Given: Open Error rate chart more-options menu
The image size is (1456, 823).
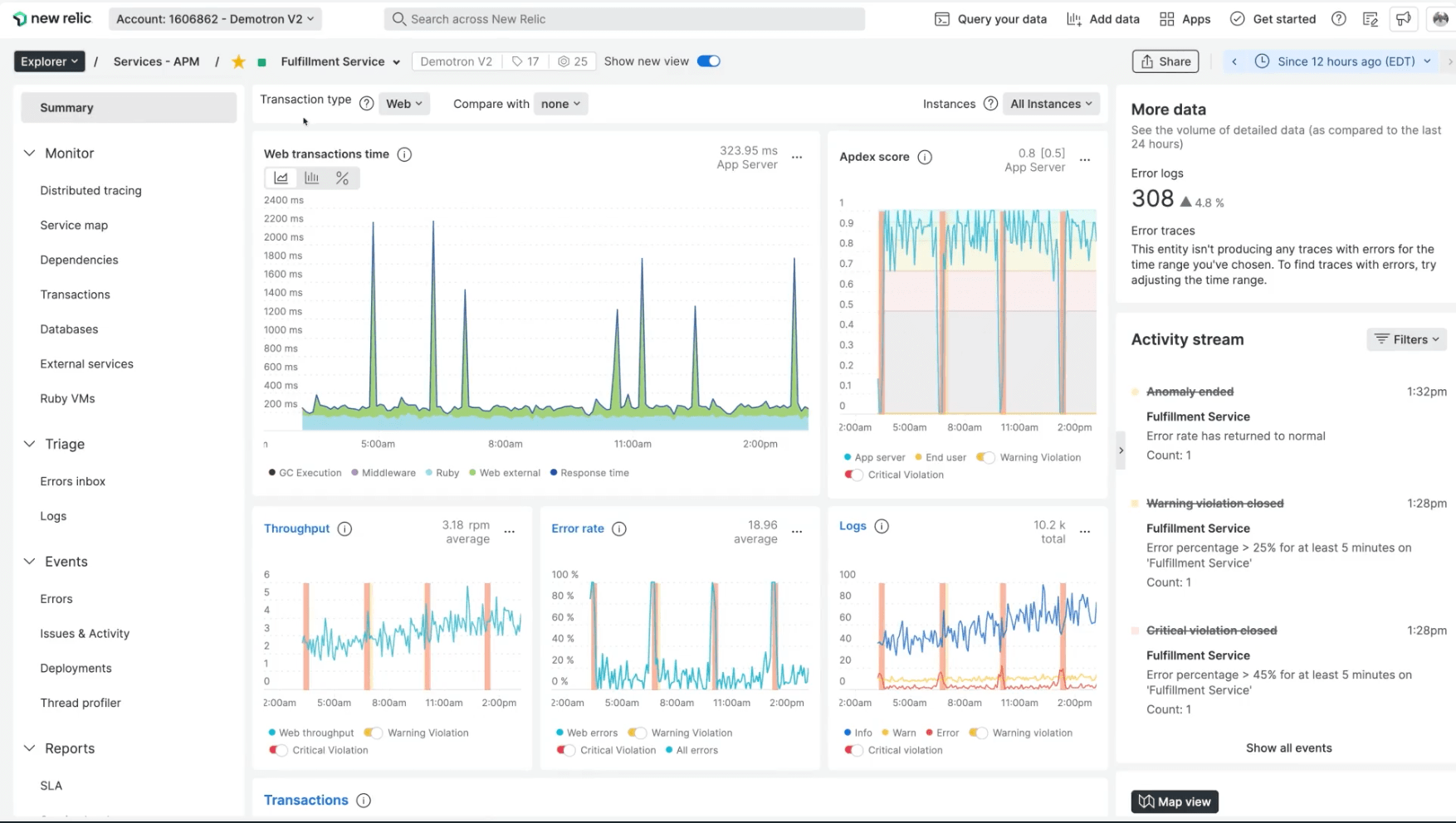Looking at the screenshot, I should pos(797,532).
